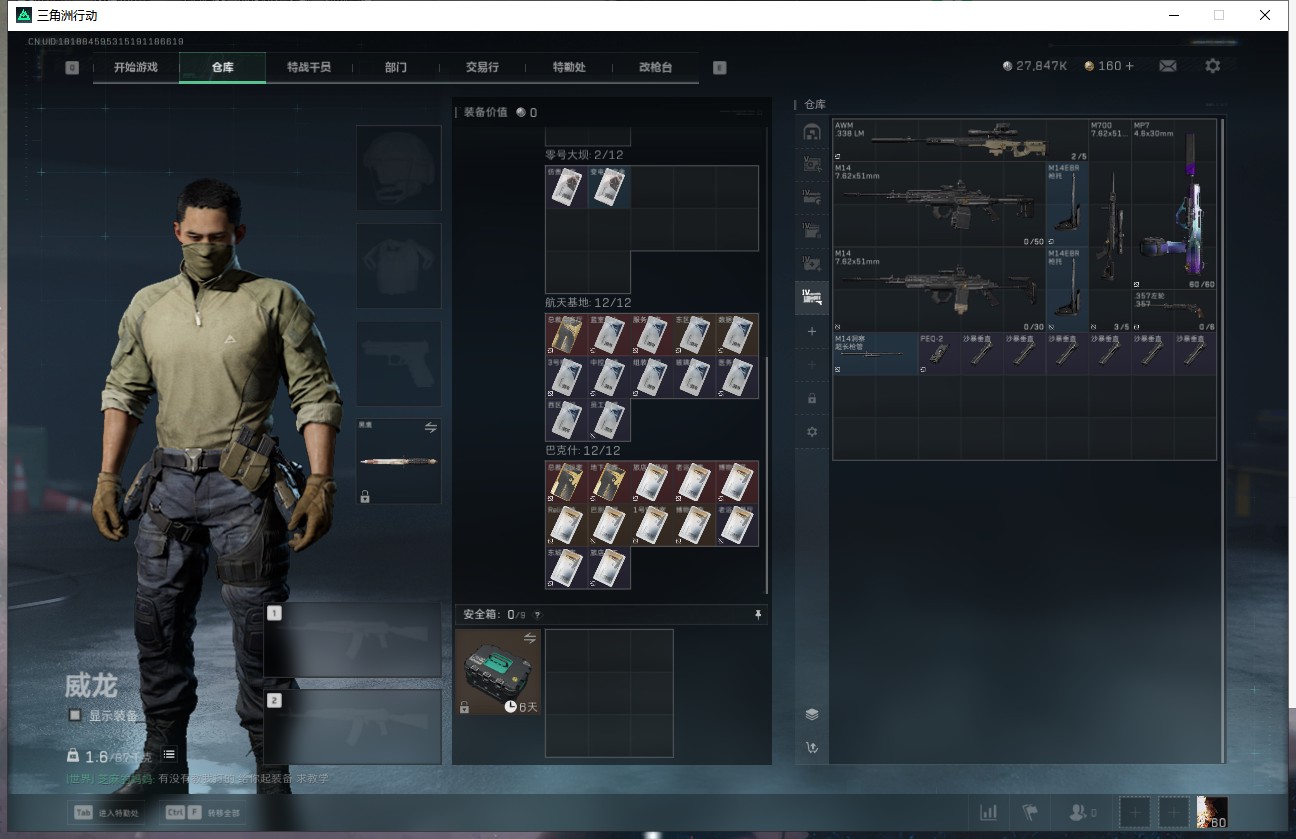The image size is (1296, 839).
Task: Select the M14 long barrel item
Action: 875,354
